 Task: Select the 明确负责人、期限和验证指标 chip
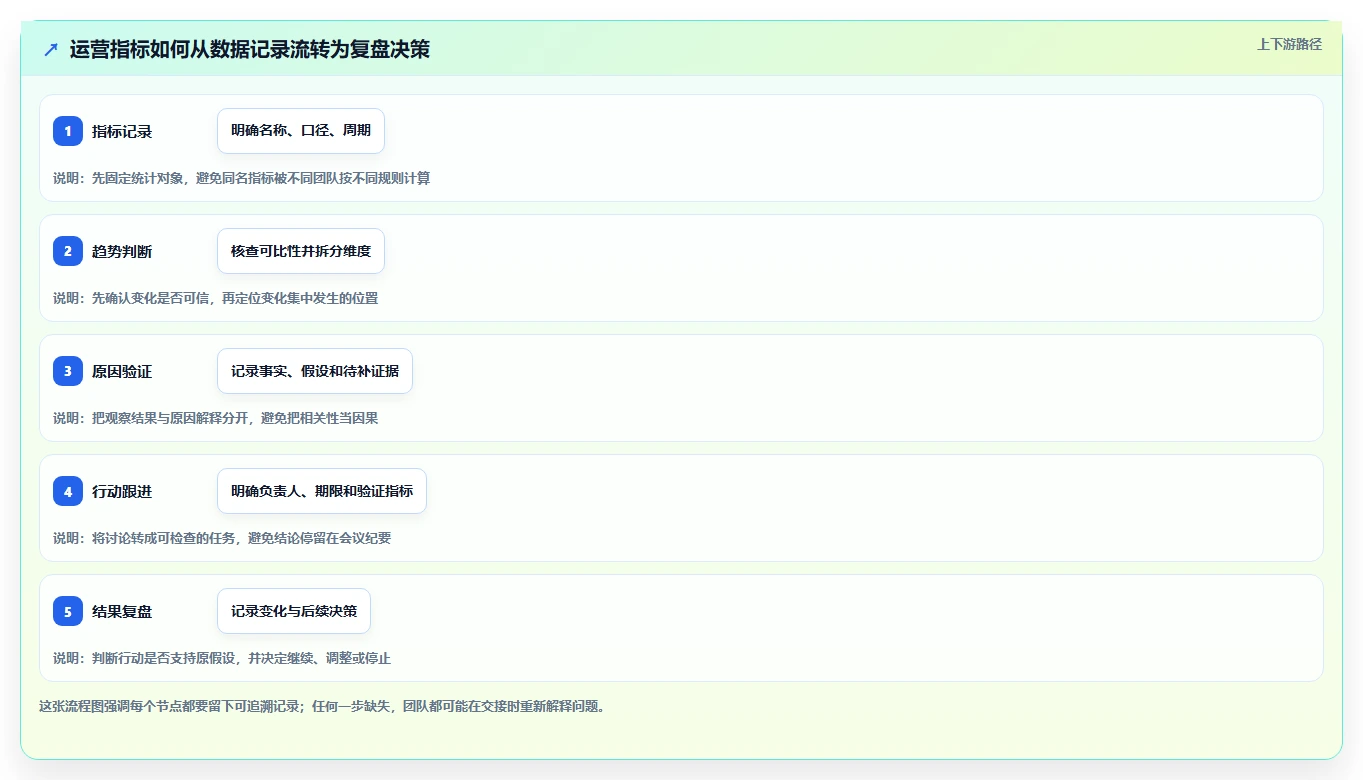point(322,491)
